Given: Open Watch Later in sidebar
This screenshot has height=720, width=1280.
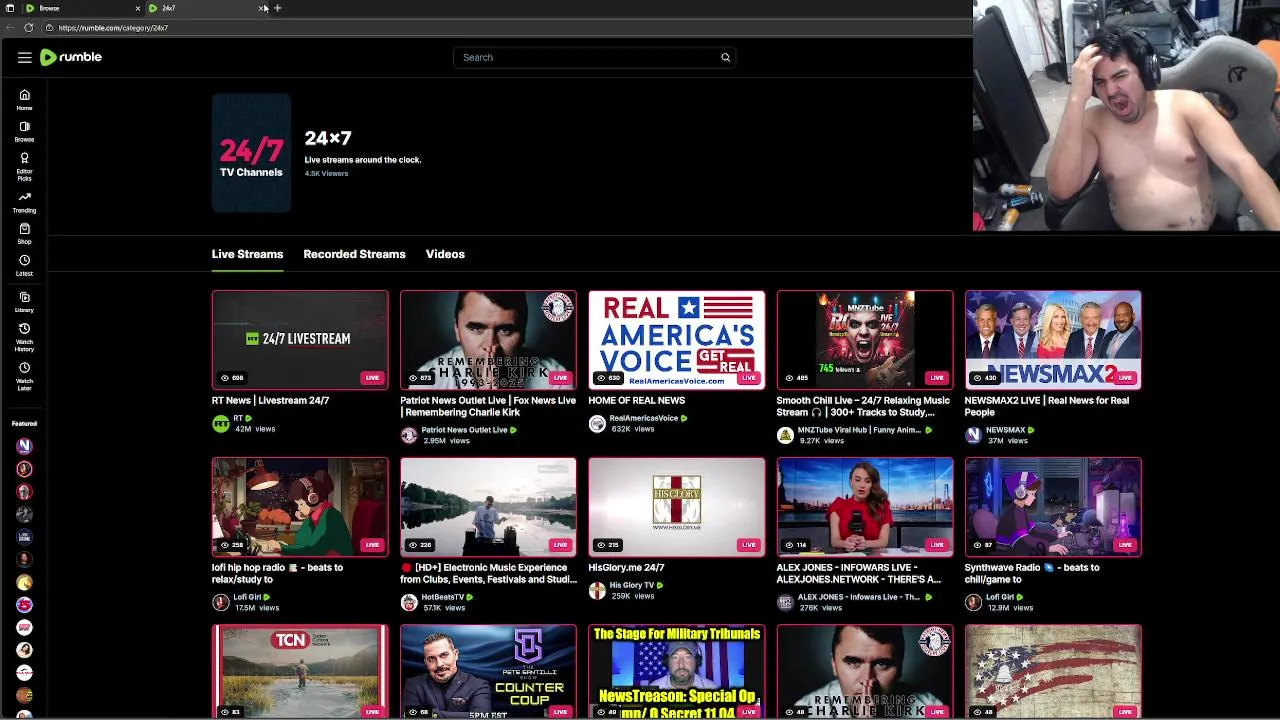Looking at the screenshot, I should [24, 376].
